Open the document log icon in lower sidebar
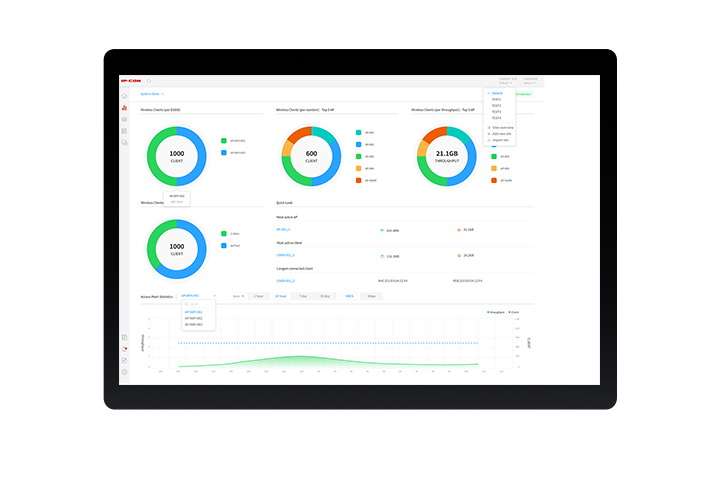The image size is (720, 480). point(124,338)
